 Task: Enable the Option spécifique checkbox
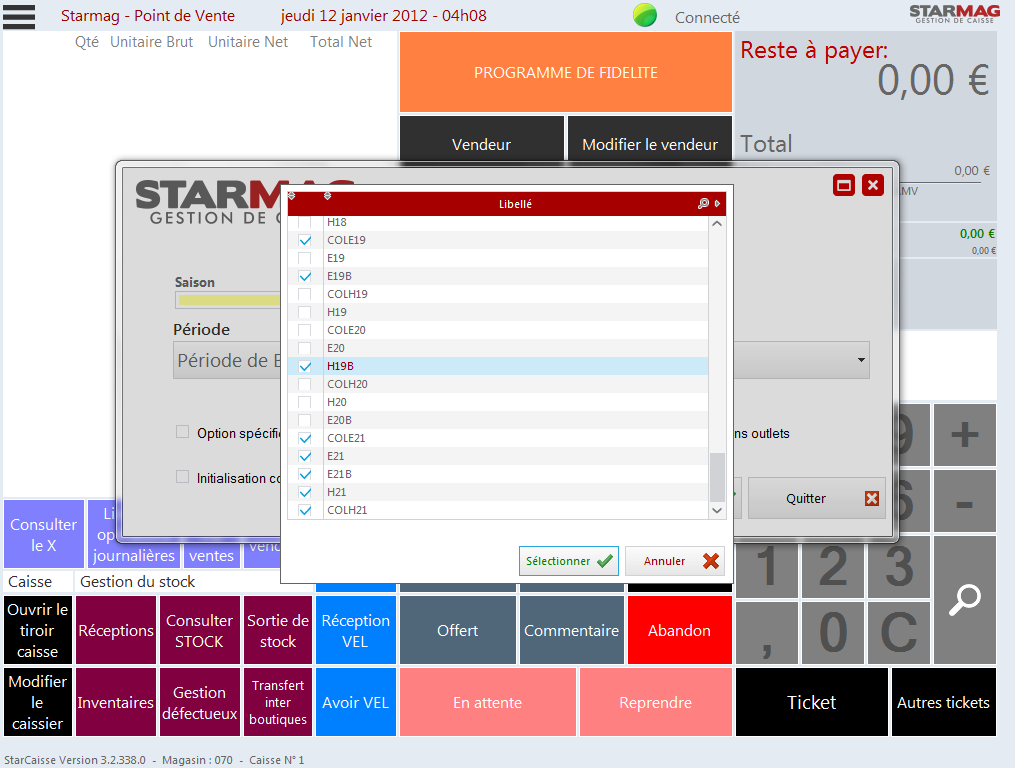point(183,432)
